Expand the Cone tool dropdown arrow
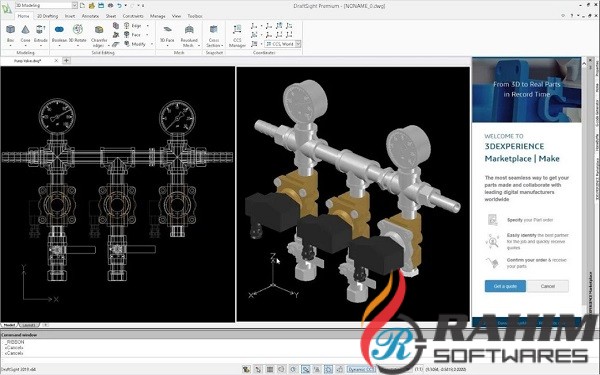The image size is (600, 375). point(25,46)
